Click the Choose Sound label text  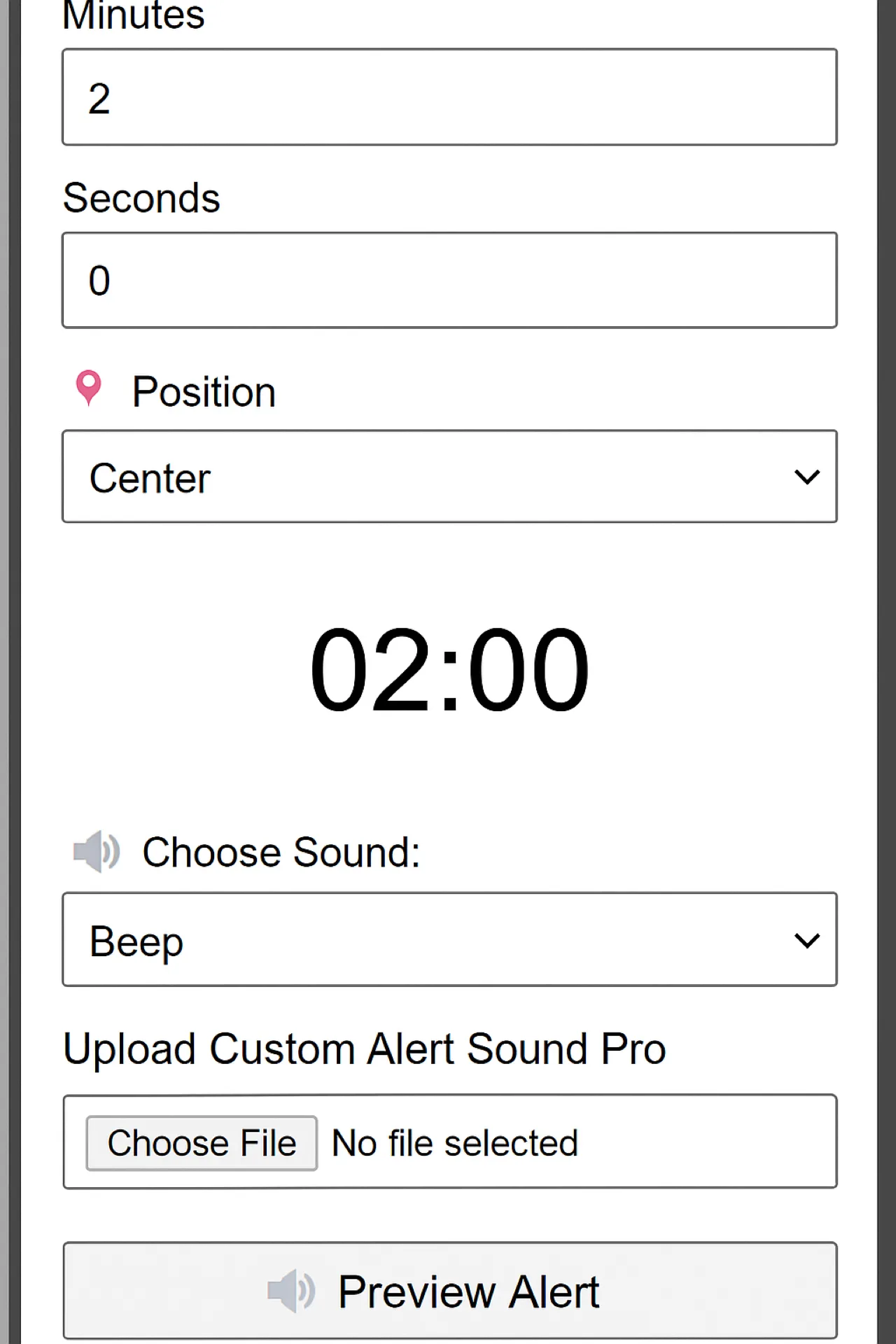281,851
